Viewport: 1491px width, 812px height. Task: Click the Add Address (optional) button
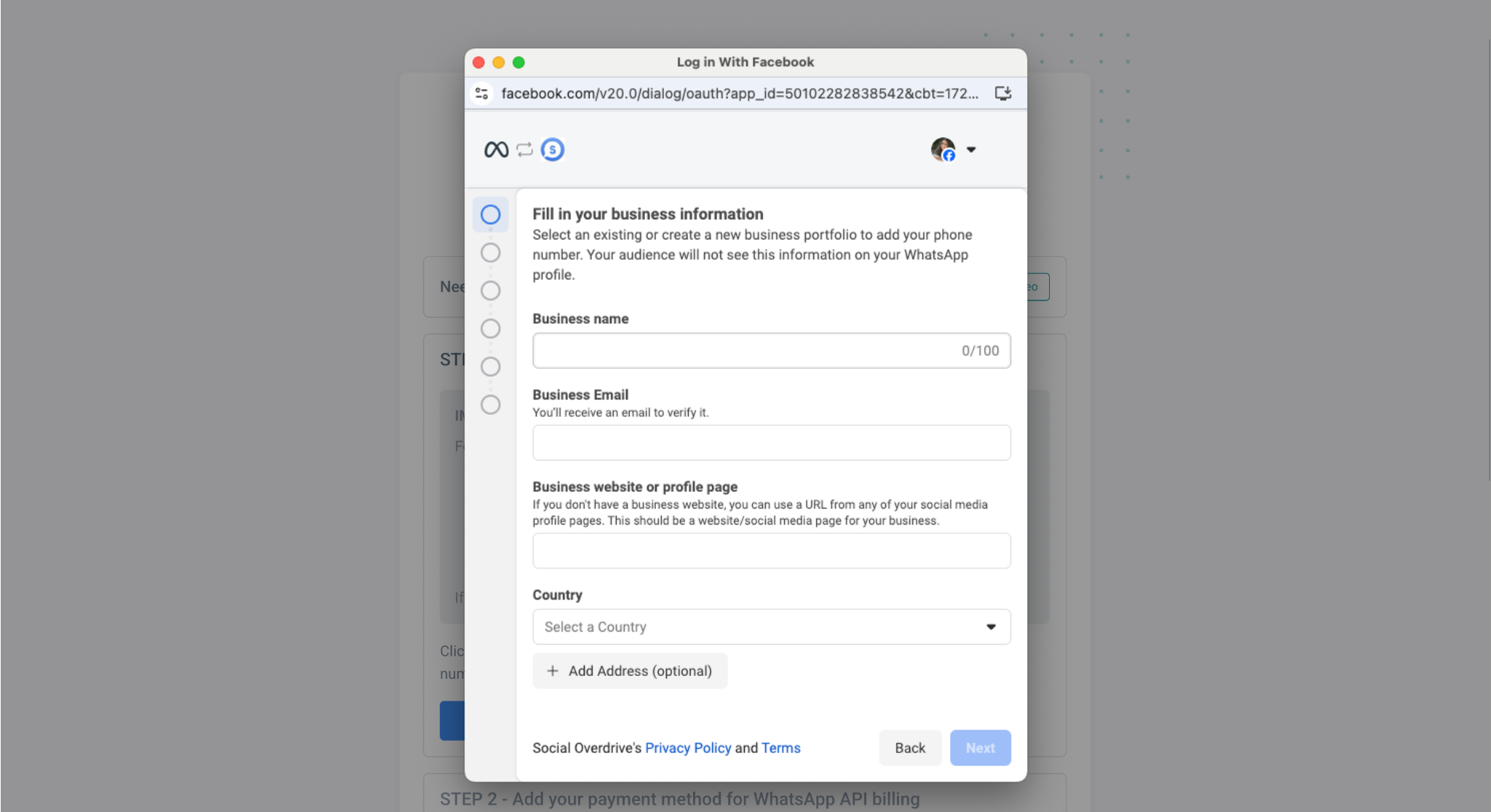630,671
